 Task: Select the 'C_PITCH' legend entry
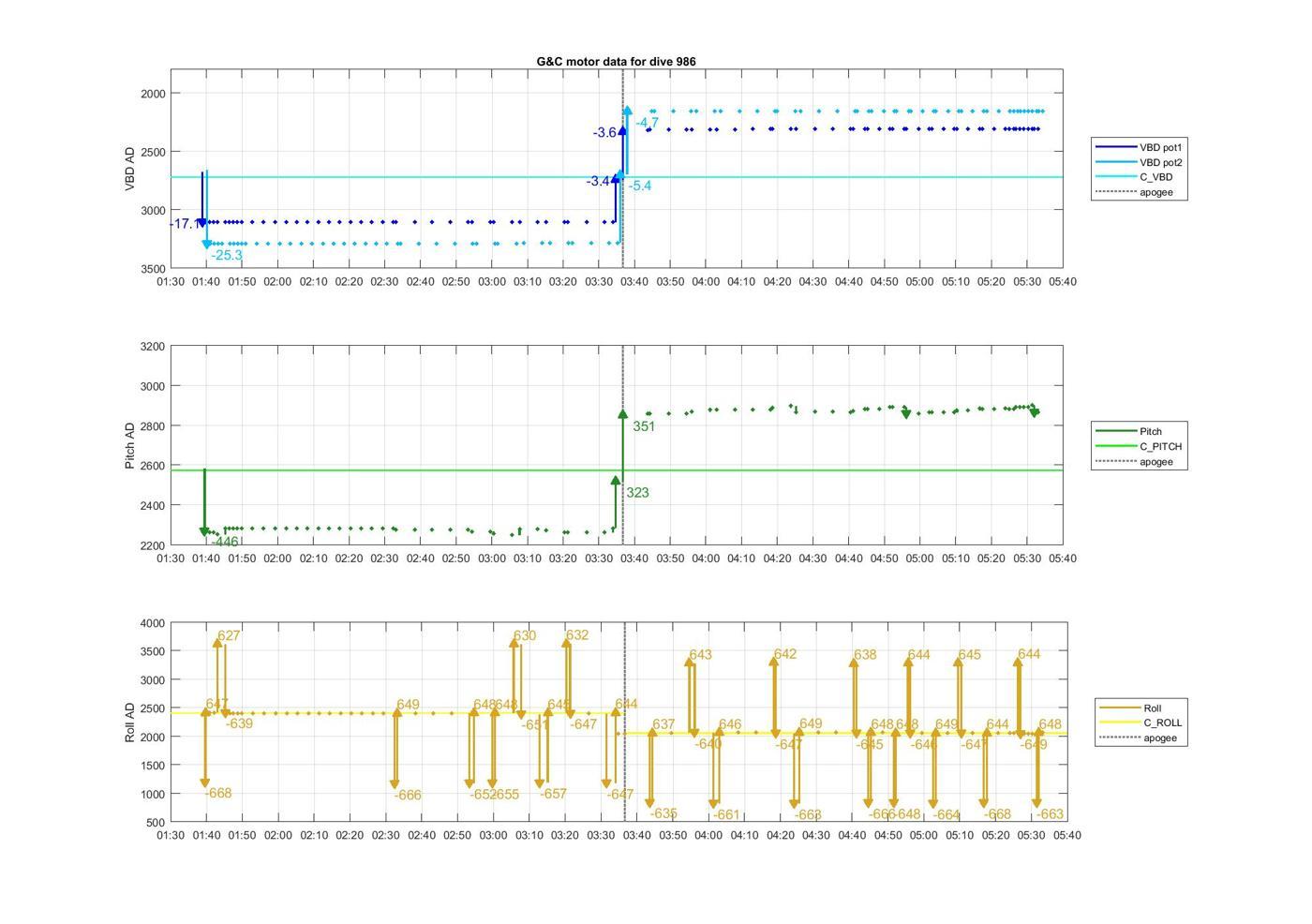point(1140,446)
